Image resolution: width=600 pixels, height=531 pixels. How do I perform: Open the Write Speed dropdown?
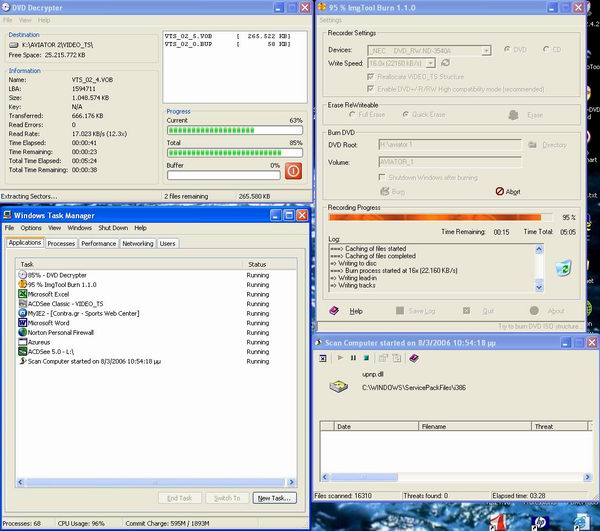click(x=430, y=63)
